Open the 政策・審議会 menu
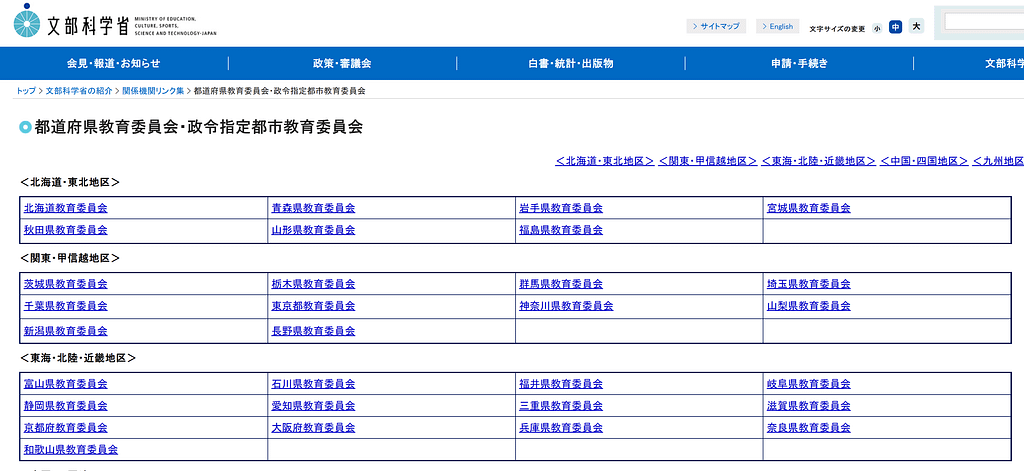The image size is (1024, 471). click(342, 63)
